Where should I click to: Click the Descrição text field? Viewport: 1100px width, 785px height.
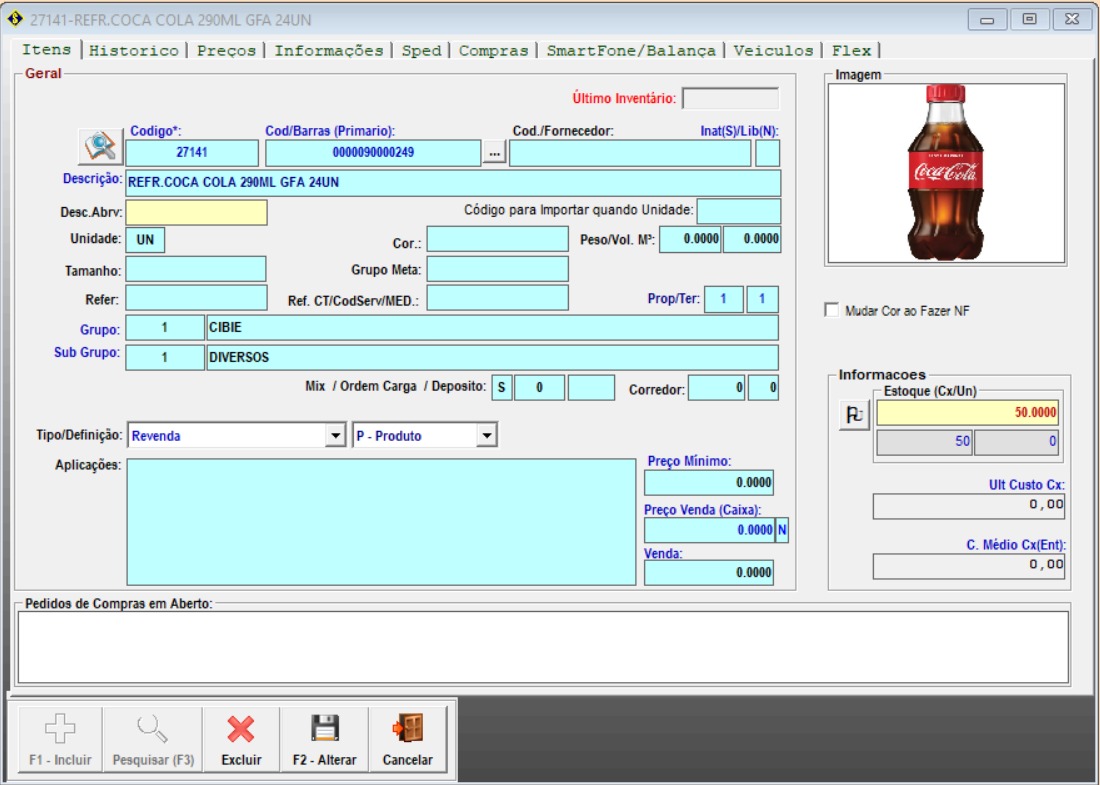pyautogui.click(x=452, y=183)
